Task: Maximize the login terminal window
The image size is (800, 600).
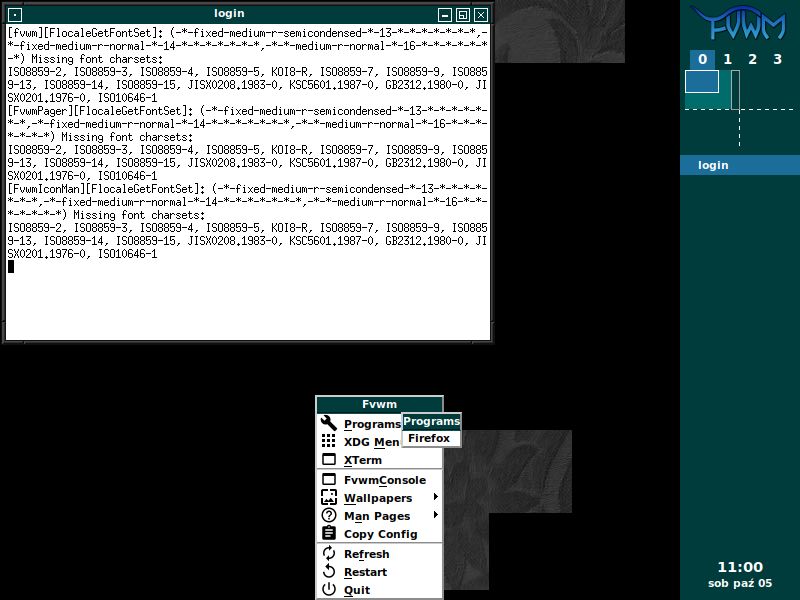Action: (463, 15)
